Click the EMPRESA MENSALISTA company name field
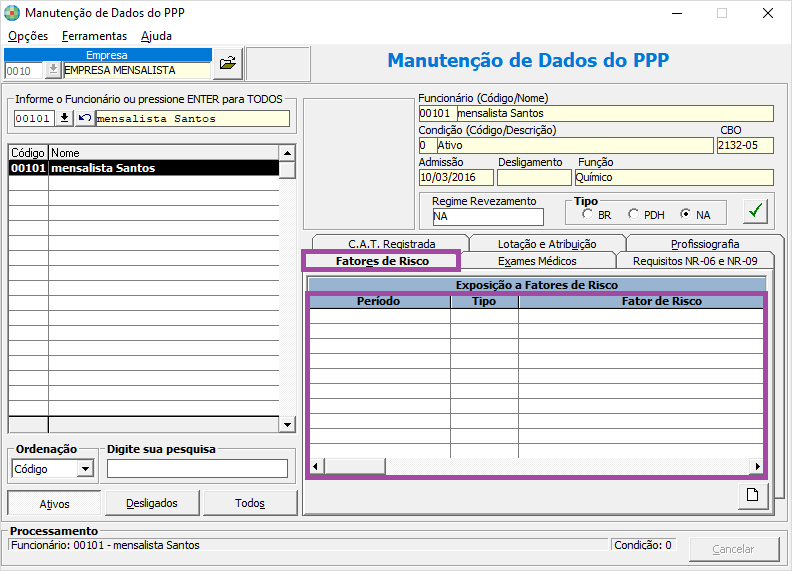Viewport: 792px width, 571px height. pyautogui.click(x=136, y=70)
